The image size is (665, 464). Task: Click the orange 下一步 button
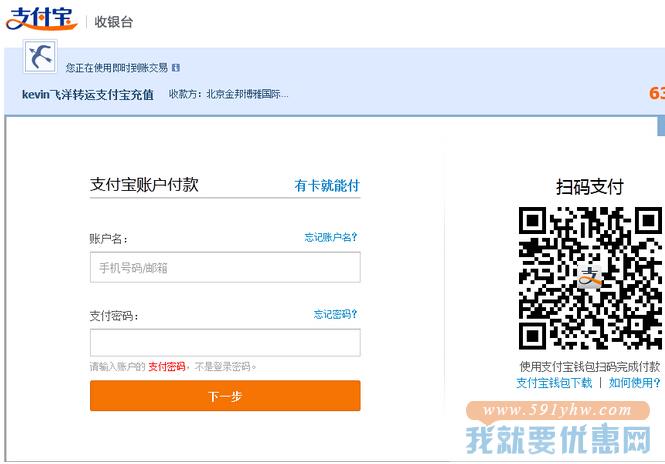[225, 396]
